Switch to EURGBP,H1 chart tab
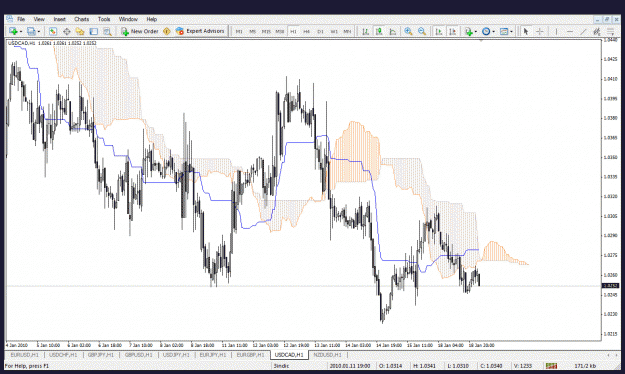The image size is (625, 374). (x=250, y=355)
